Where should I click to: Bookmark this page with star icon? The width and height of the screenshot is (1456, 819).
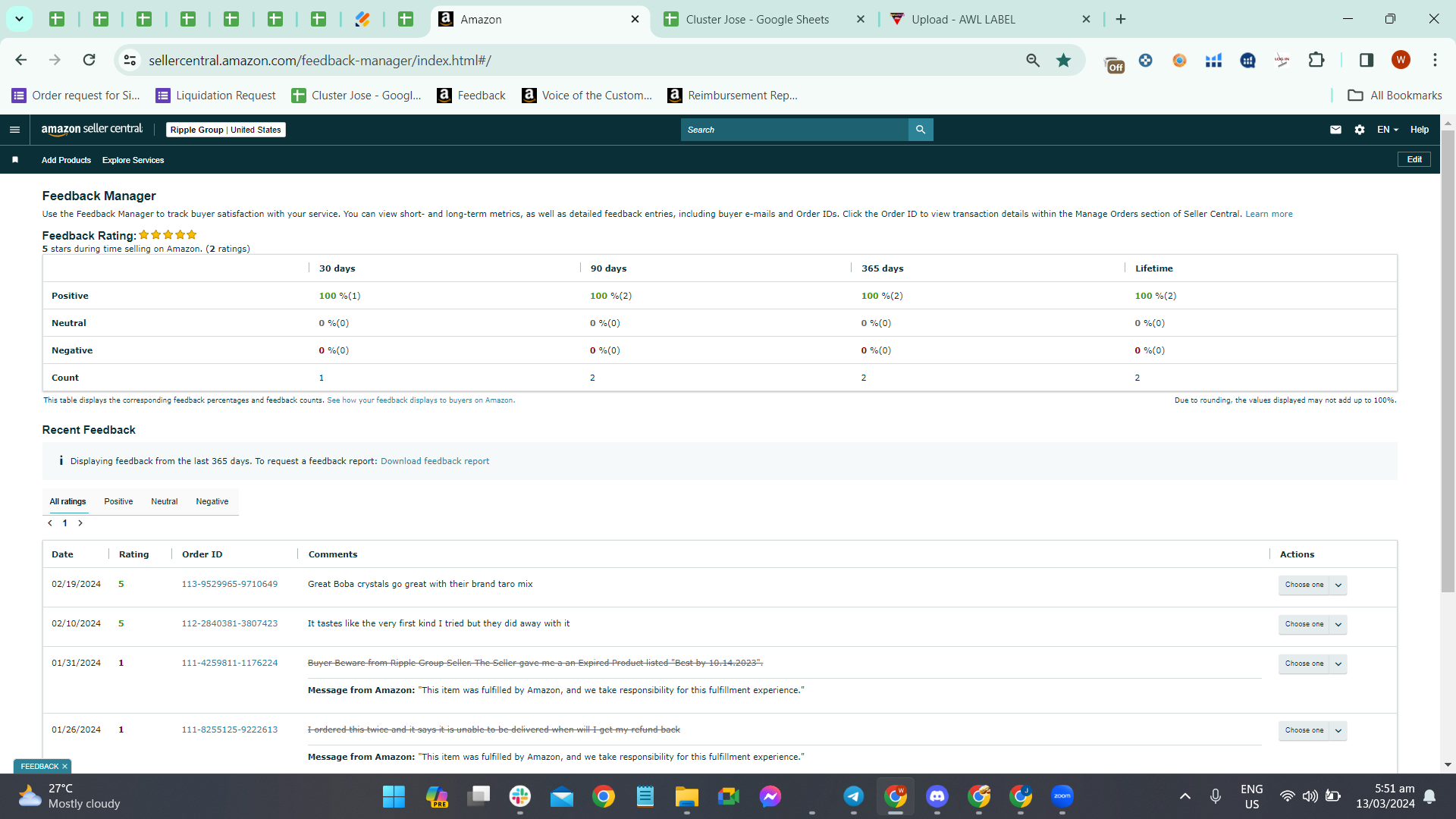pos(1064,60)
